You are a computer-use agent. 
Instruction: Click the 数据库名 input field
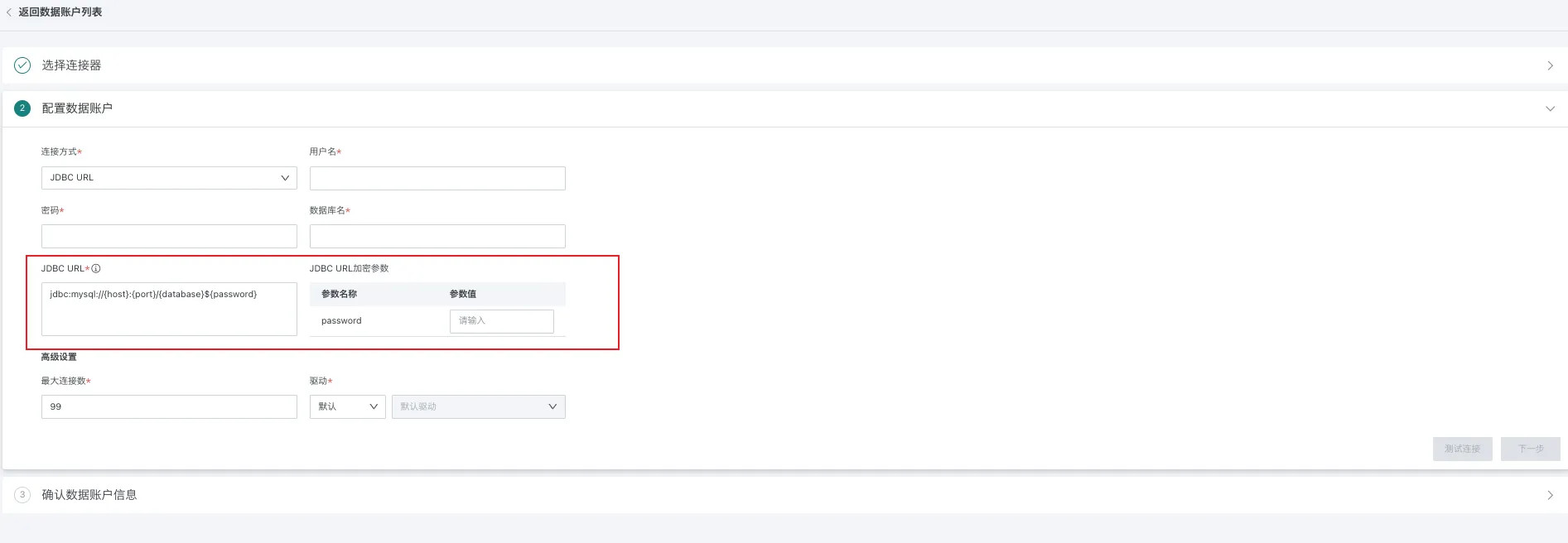point(437,236)
